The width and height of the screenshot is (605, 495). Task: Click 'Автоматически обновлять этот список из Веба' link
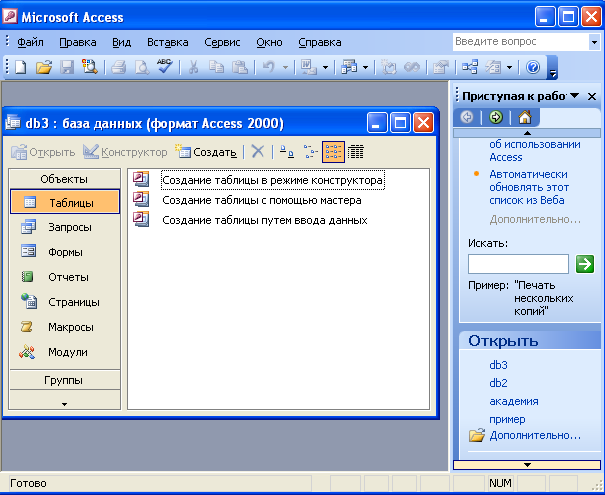528,187
